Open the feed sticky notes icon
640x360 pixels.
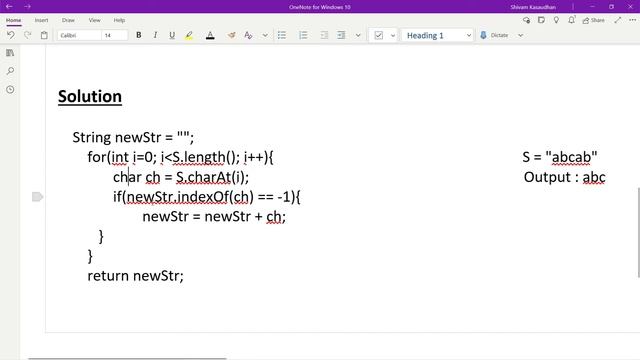pos(541,20)
